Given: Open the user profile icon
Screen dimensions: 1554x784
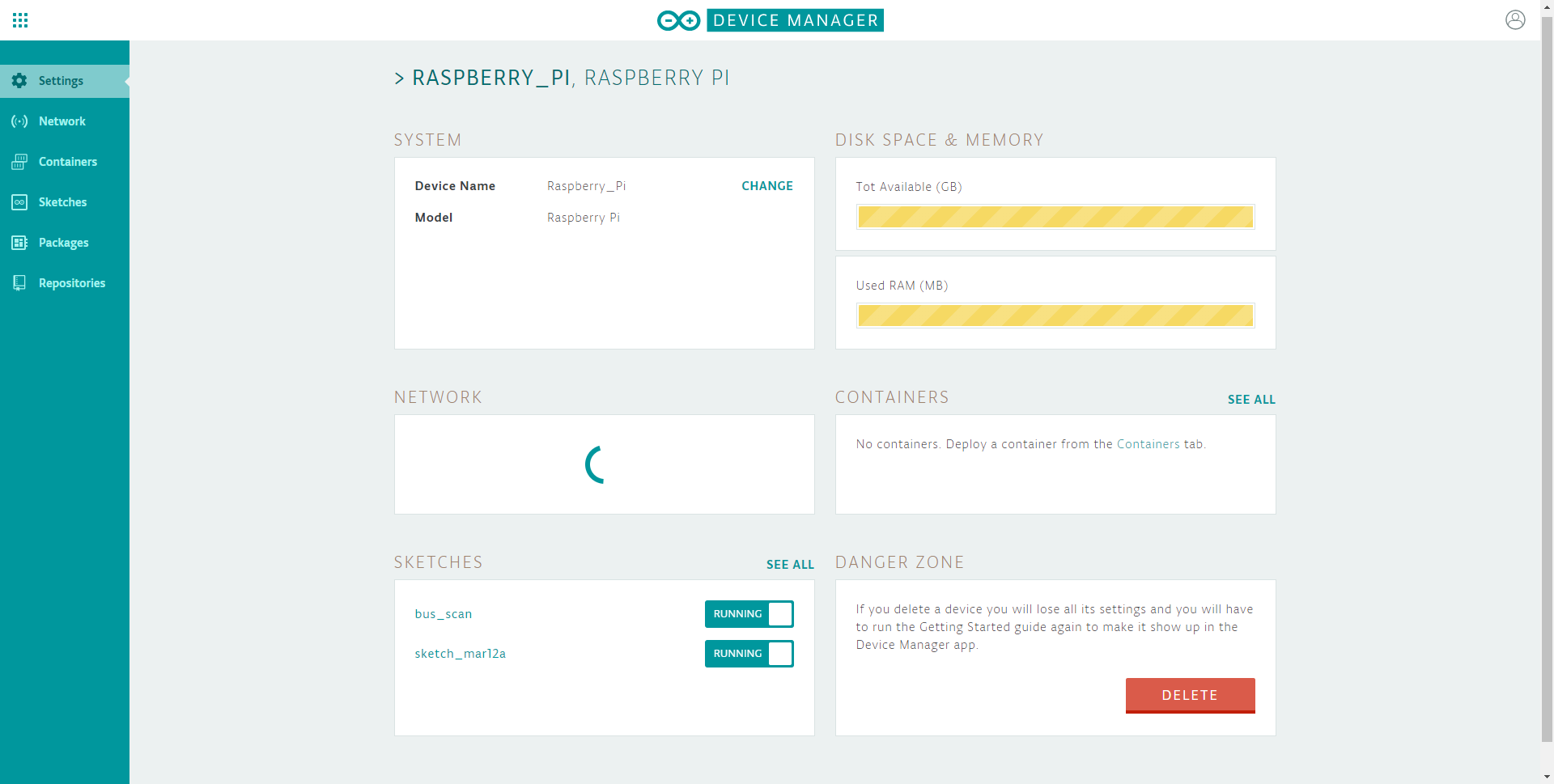Looking at the screenshot, I should [1515, 19].
